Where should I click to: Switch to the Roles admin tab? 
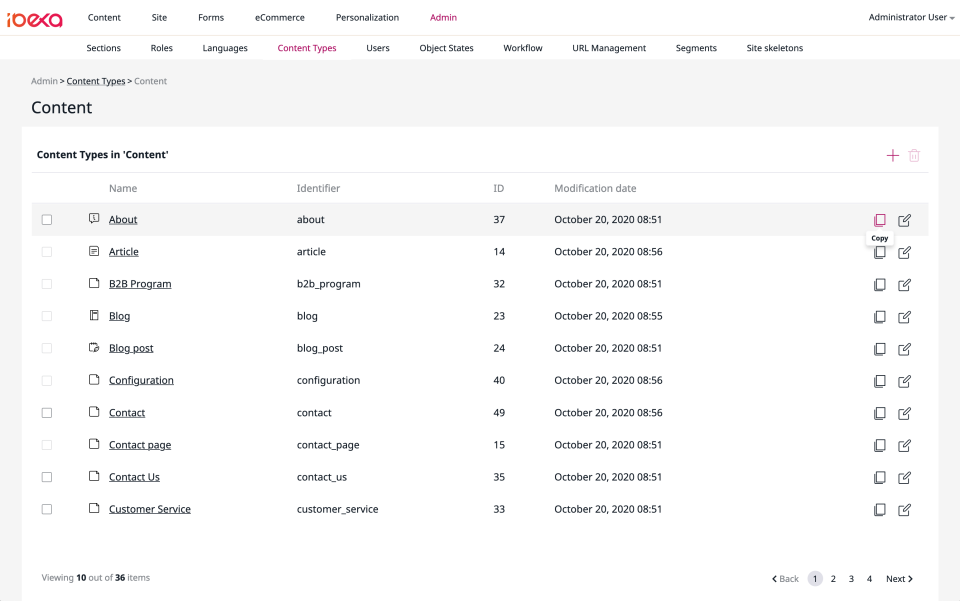(x=161, y=48)
